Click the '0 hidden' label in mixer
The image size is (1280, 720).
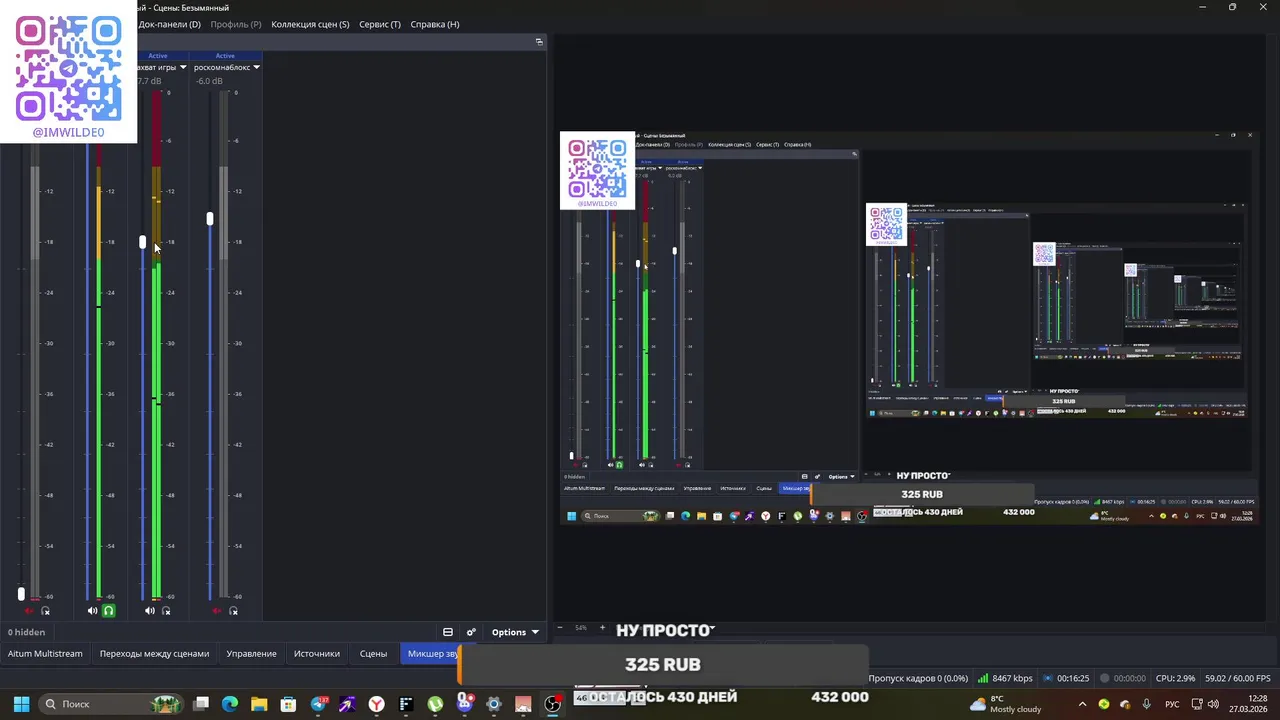(27, 632)
